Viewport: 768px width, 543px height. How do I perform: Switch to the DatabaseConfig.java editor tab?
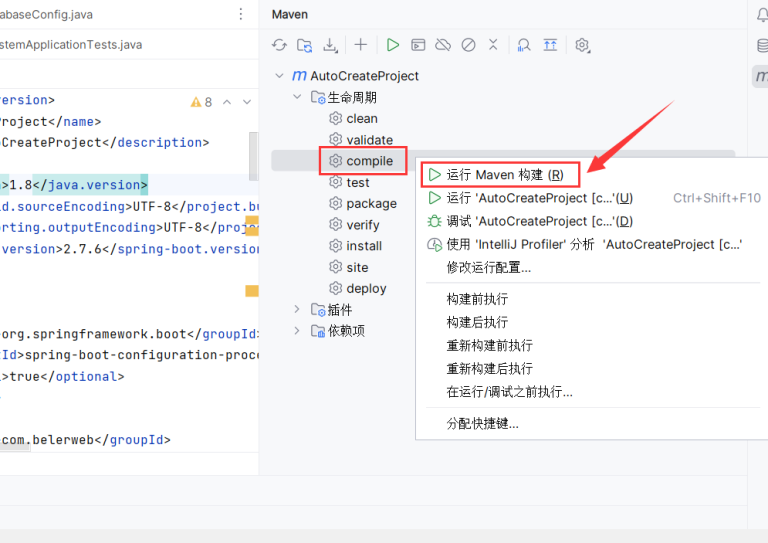[x=46, y=15]
